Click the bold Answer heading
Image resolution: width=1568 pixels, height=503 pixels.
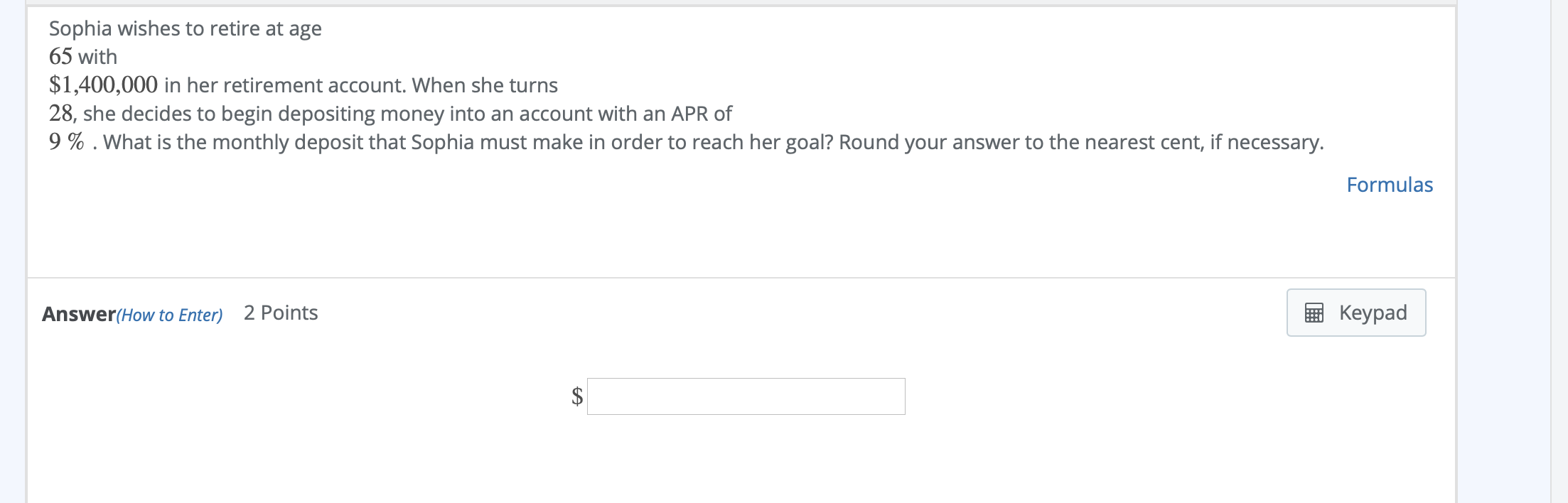coord(78,314)
